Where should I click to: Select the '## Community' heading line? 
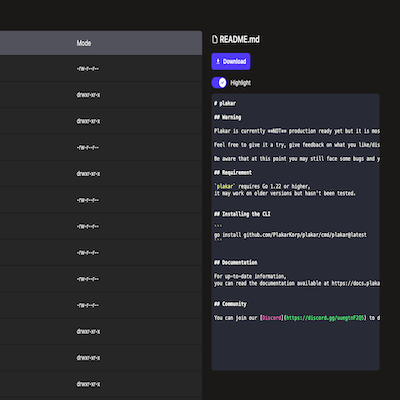click(230, 304)
